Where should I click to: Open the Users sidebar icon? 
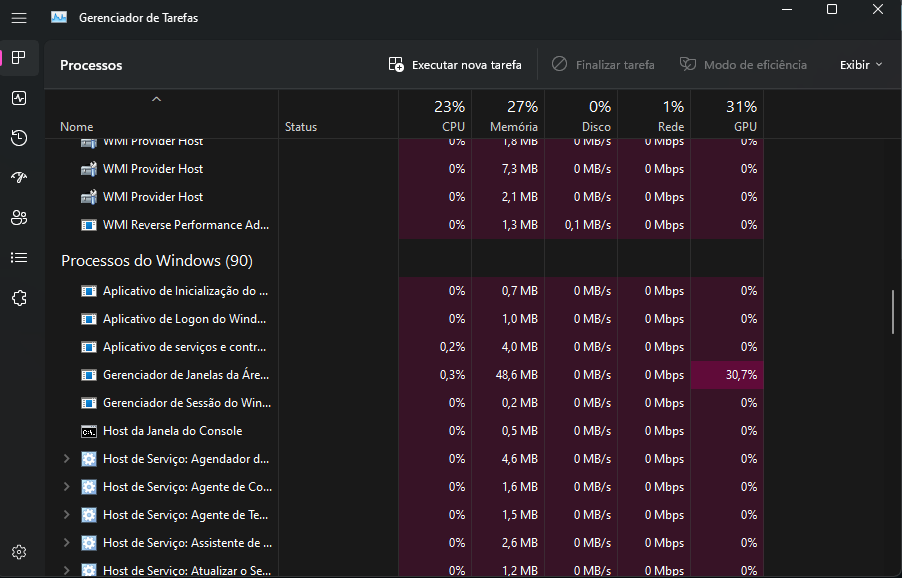(19, 218)
